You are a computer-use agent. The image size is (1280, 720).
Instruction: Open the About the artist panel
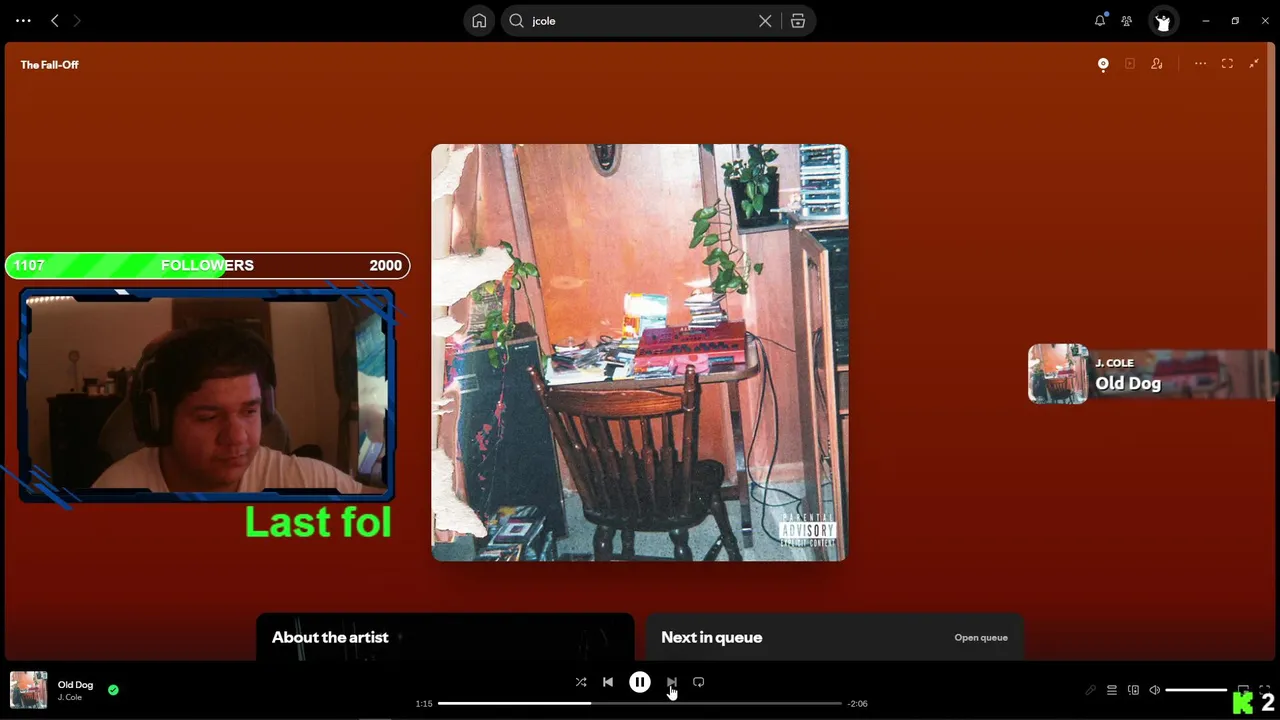coord(445,637)
